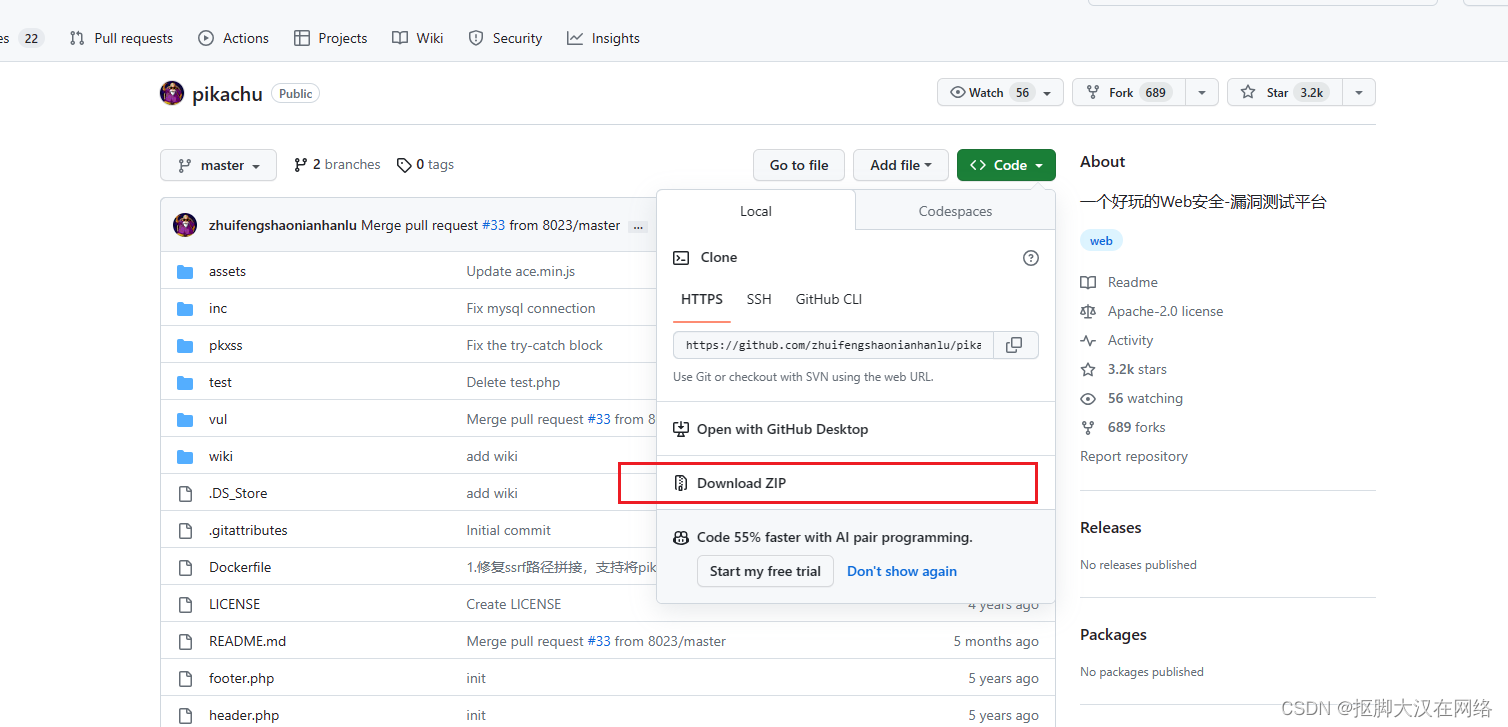Open the 689 forks link

click(x=1123, y=427)
